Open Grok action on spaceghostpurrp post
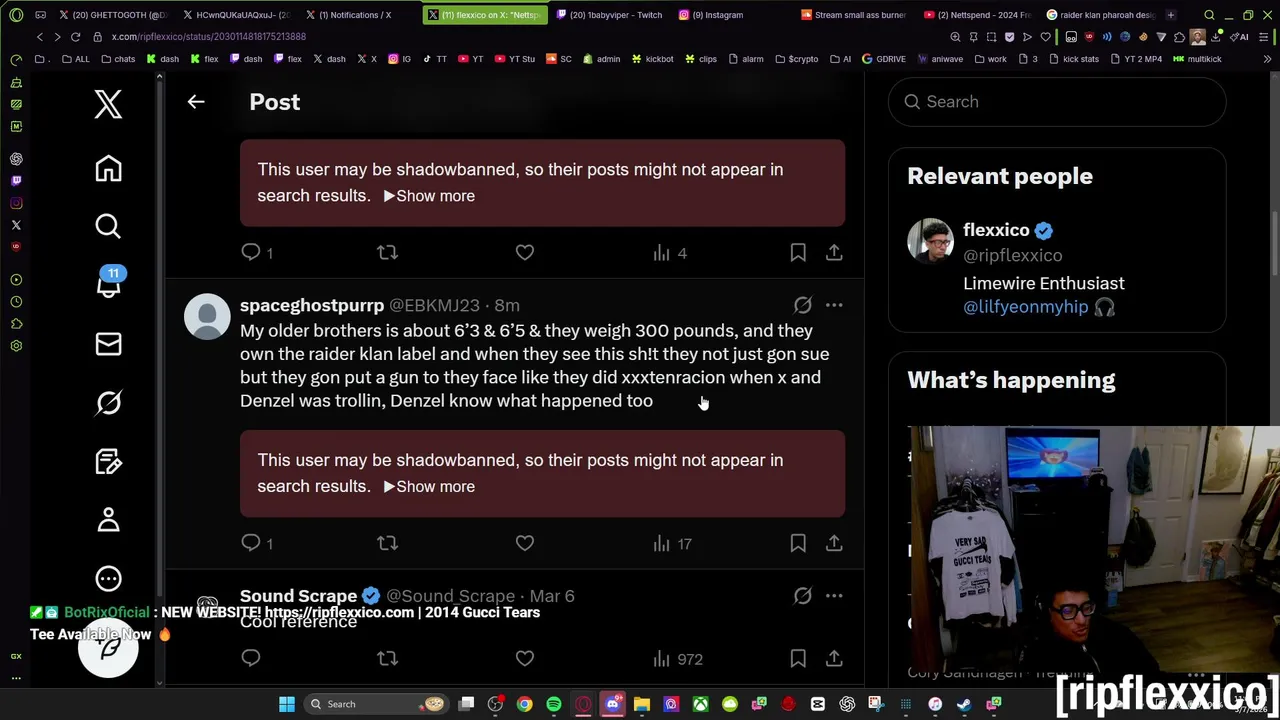Screen dimensions: 1280x720 point(803,305)
